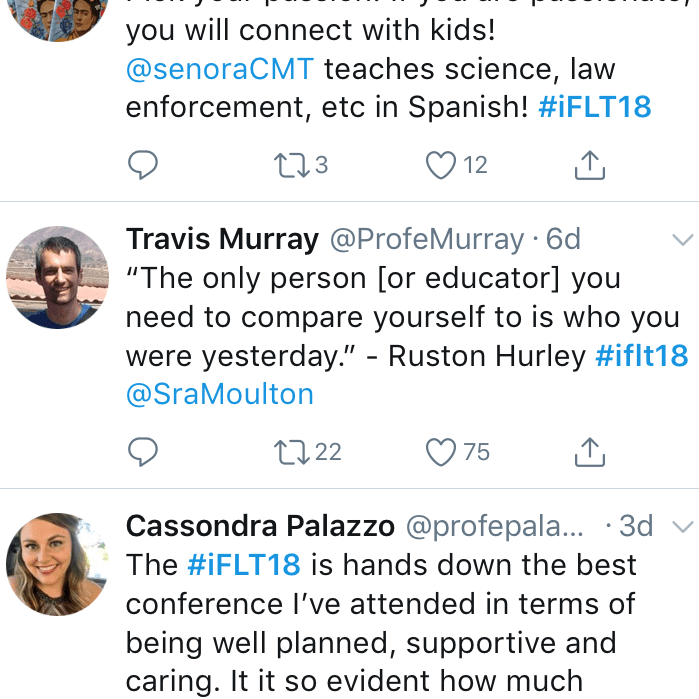Tap #iFLT18 hashtag in Cassondra's tweet

coord(243,565)
